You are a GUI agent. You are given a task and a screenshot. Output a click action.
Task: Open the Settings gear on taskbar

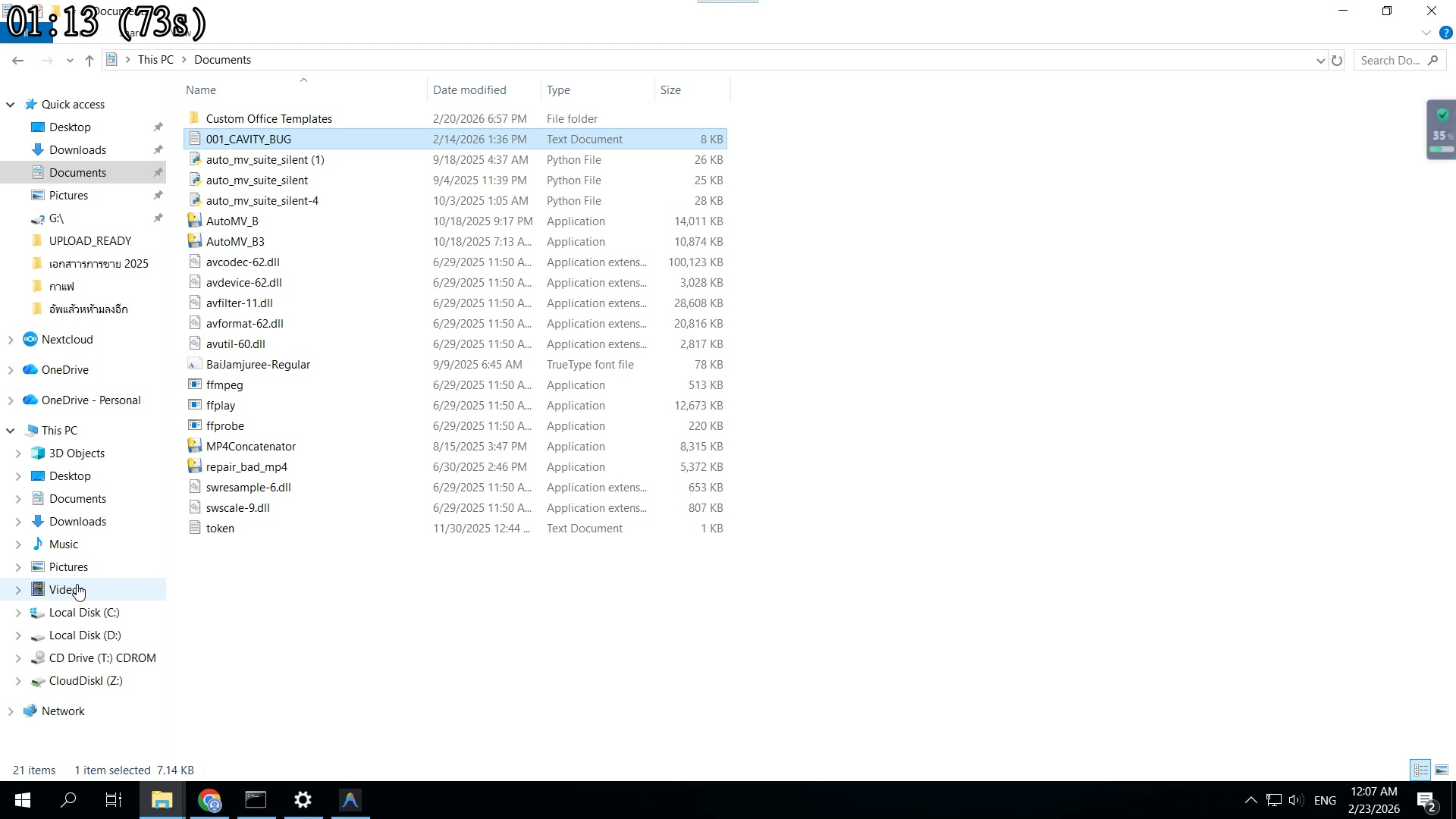tap(303, 800)
